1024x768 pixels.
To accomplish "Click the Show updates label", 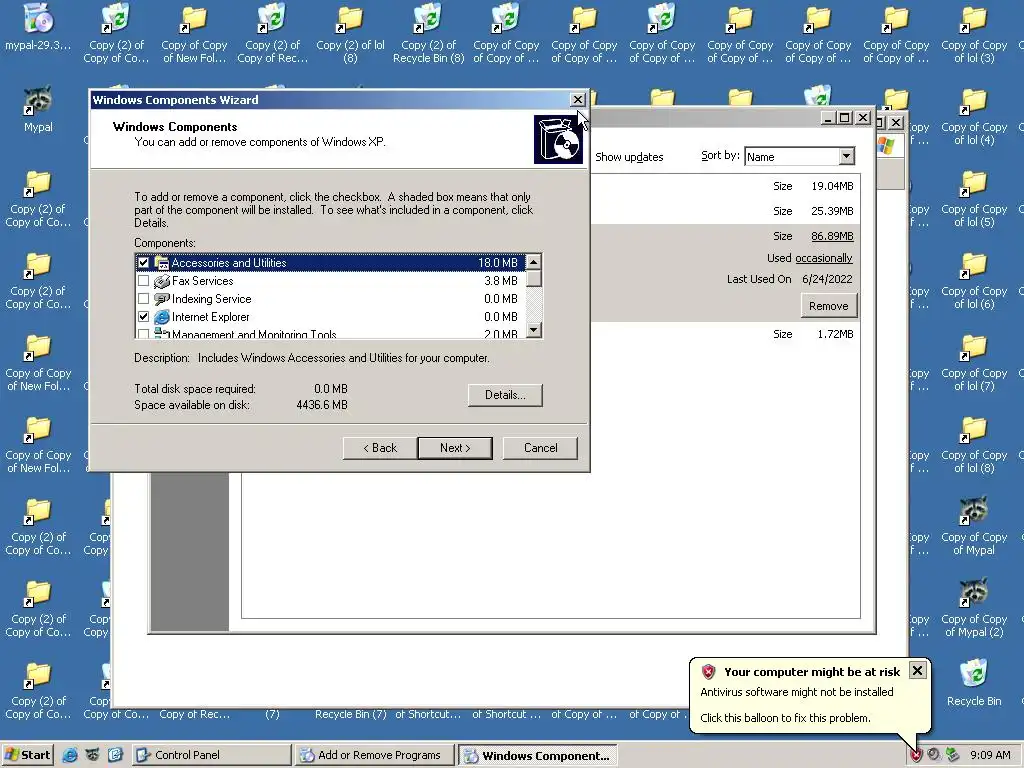I will 629,157.
